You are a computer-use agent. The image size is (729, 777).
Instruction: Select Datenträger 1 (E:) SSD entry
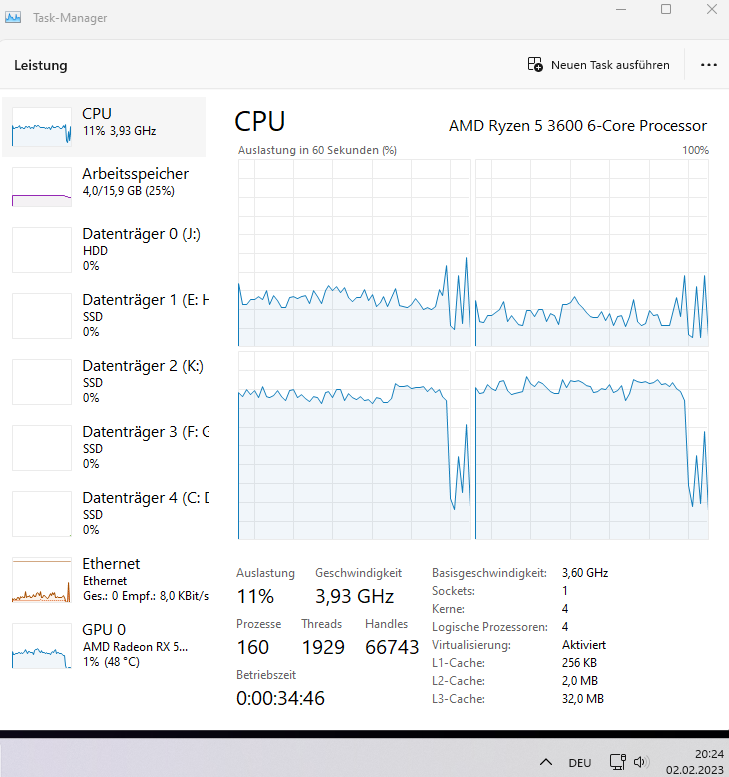104,315
